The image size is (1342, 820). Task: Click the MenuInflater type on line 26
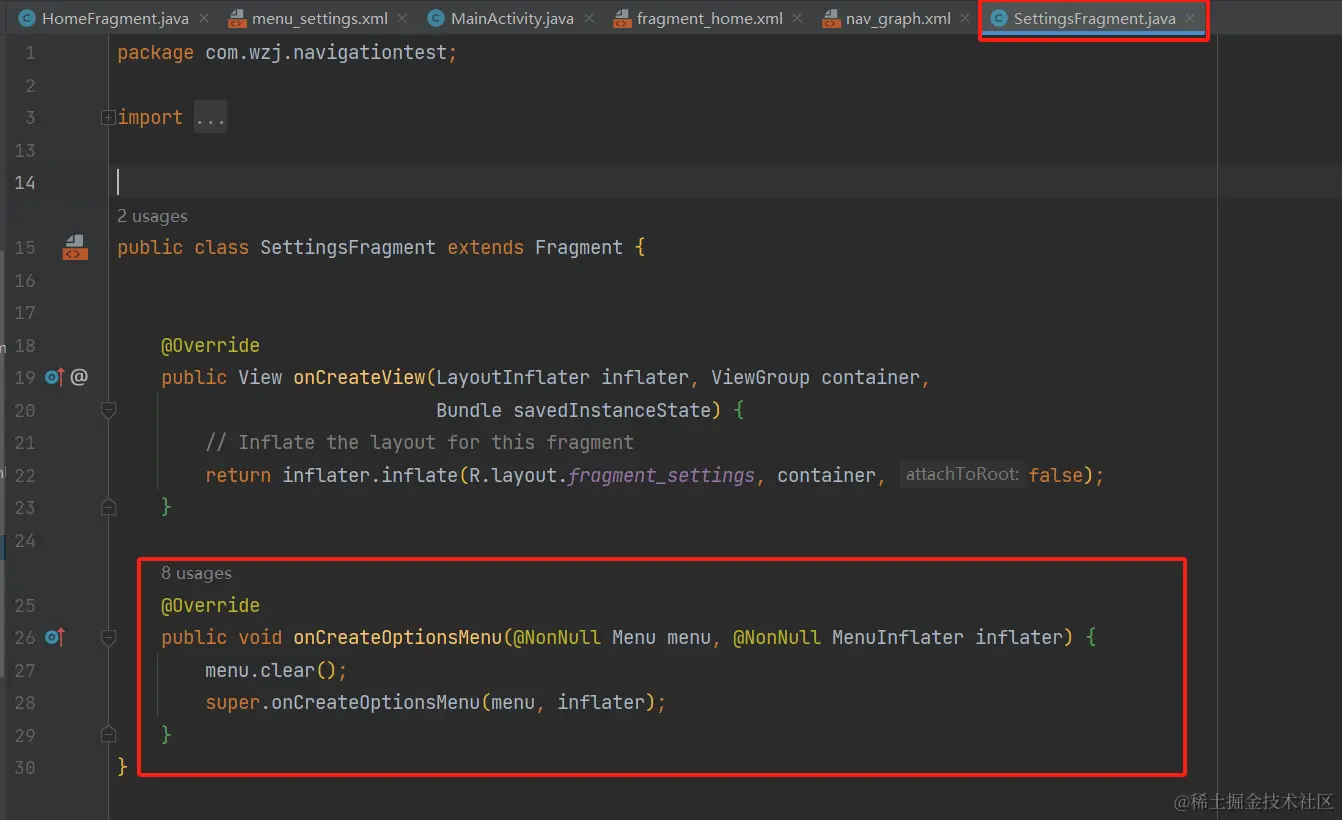coord(898,637)
